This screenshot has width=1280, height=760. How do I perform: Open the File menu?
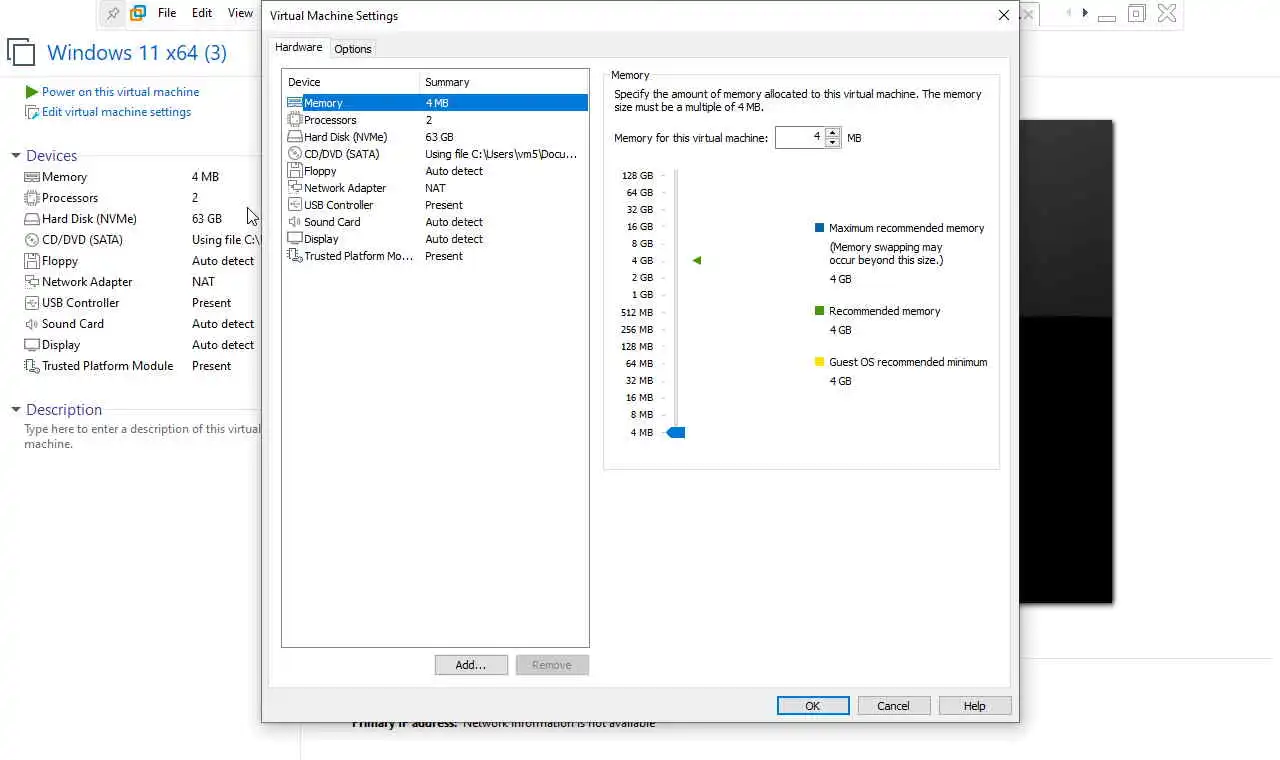click(167, 13)
